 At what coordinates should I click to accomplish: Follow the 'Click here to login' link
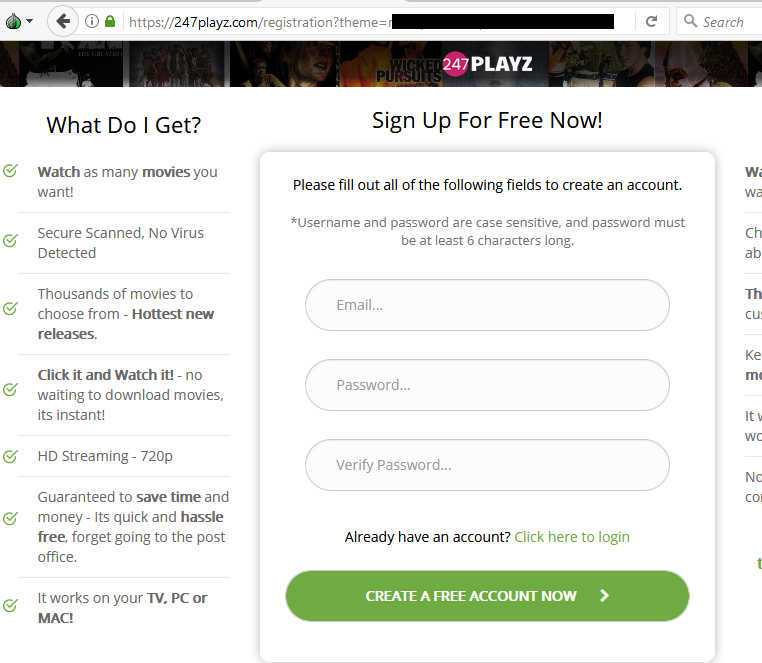[572, 537]
